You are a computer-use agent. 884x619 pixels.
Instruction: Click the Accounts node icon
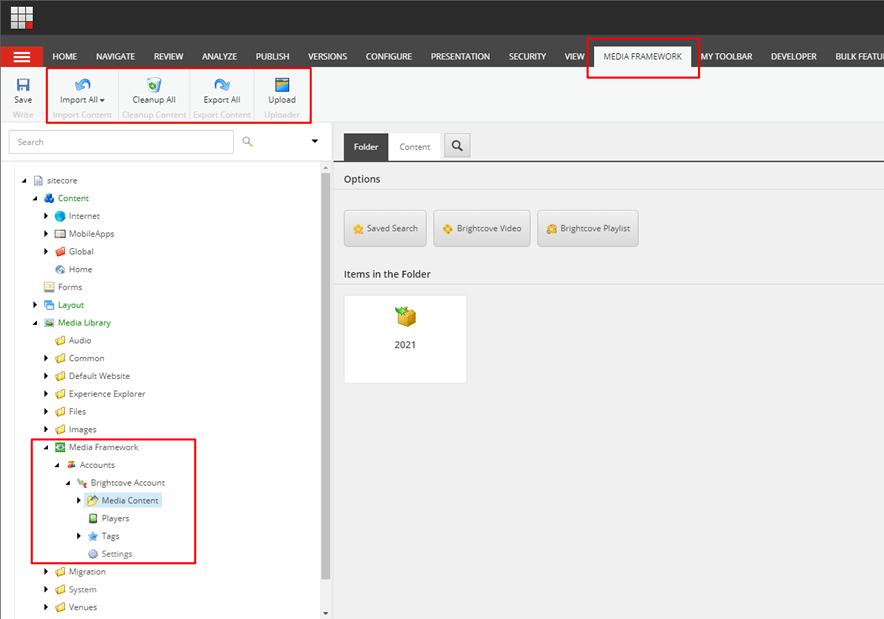pos(71,465)
